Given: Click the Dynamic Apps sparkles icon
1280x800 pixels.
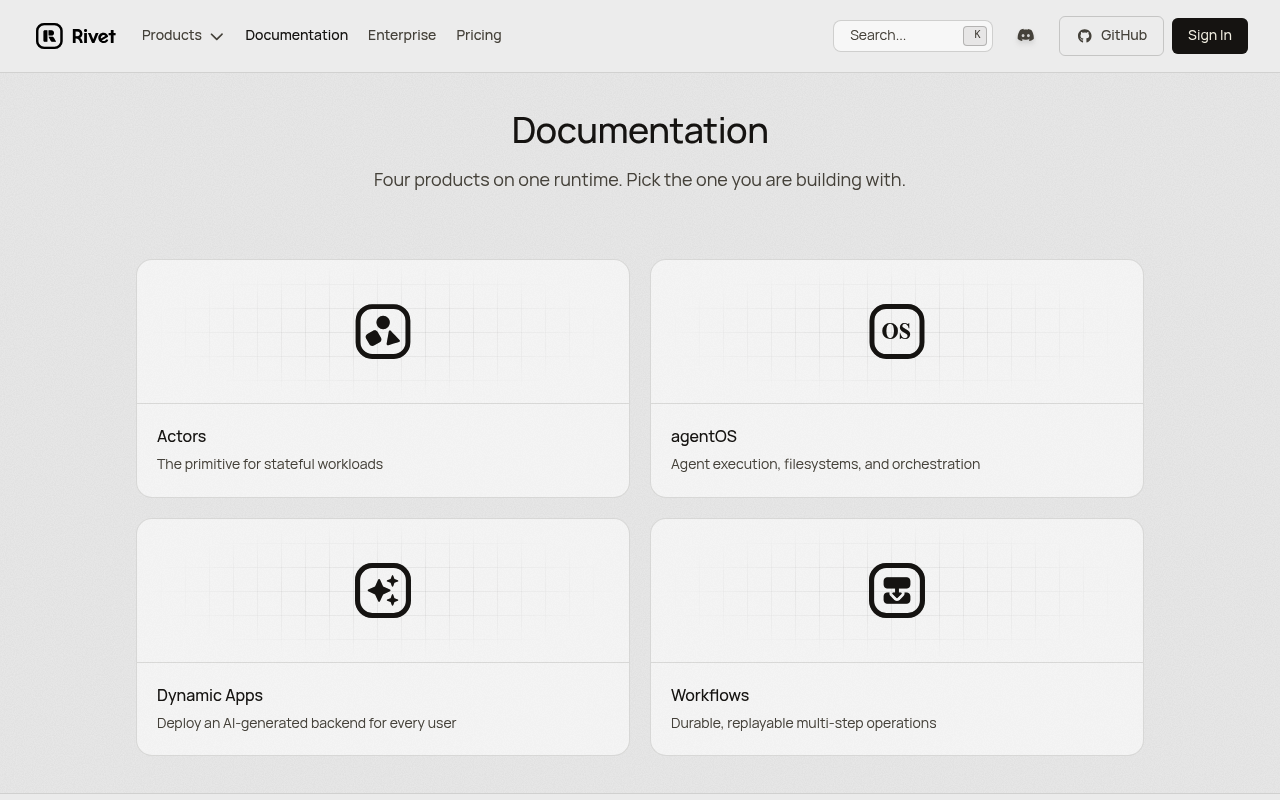Looking at the screenshot, I should [x=383, y=590].
